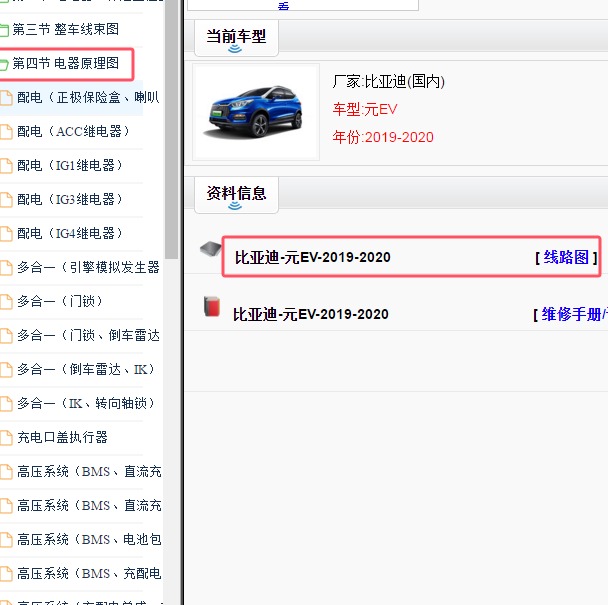Open 多合一（引擎模拟发生器 page
Viewport: 608px width, 605px height.
pyautogui.click(x=88, y=267)
